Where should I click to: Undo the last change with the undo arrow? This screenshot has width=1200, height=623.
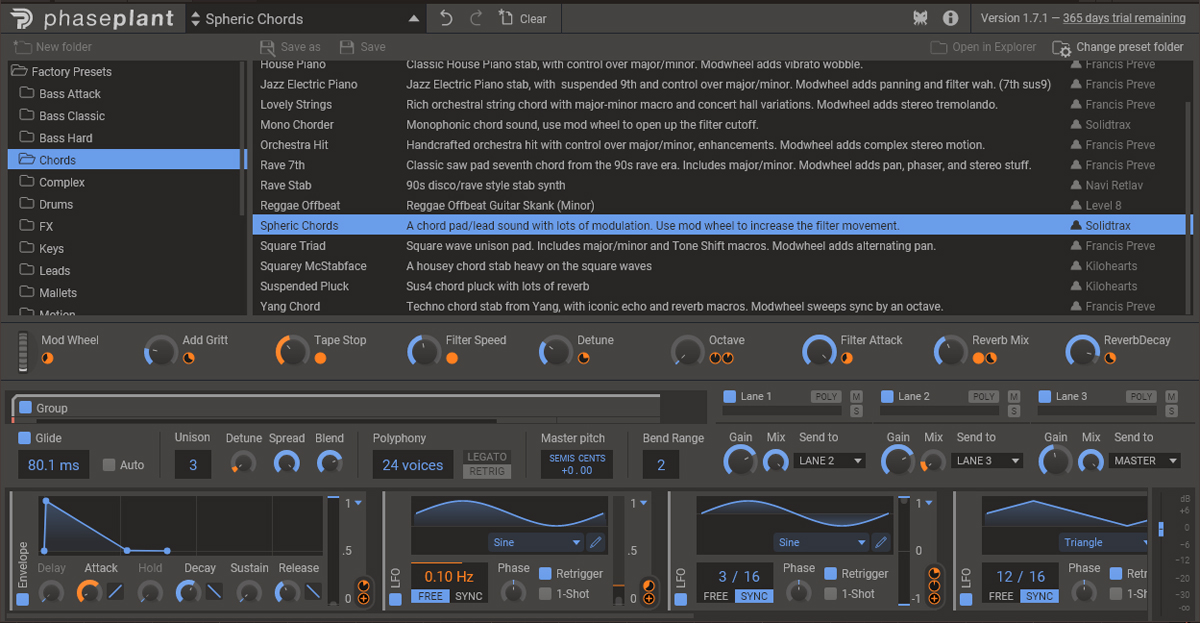tap(446, 18)
